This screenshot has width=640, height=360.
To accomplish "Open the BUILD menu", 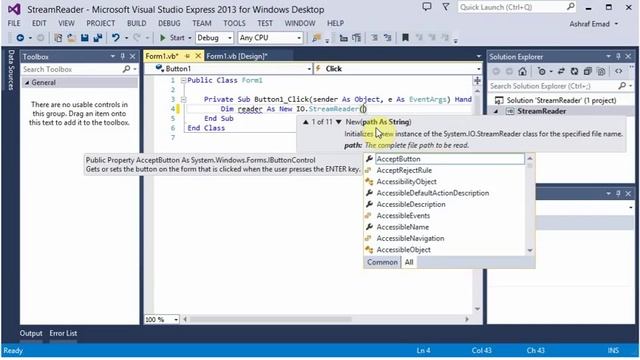I will [136, 23].
